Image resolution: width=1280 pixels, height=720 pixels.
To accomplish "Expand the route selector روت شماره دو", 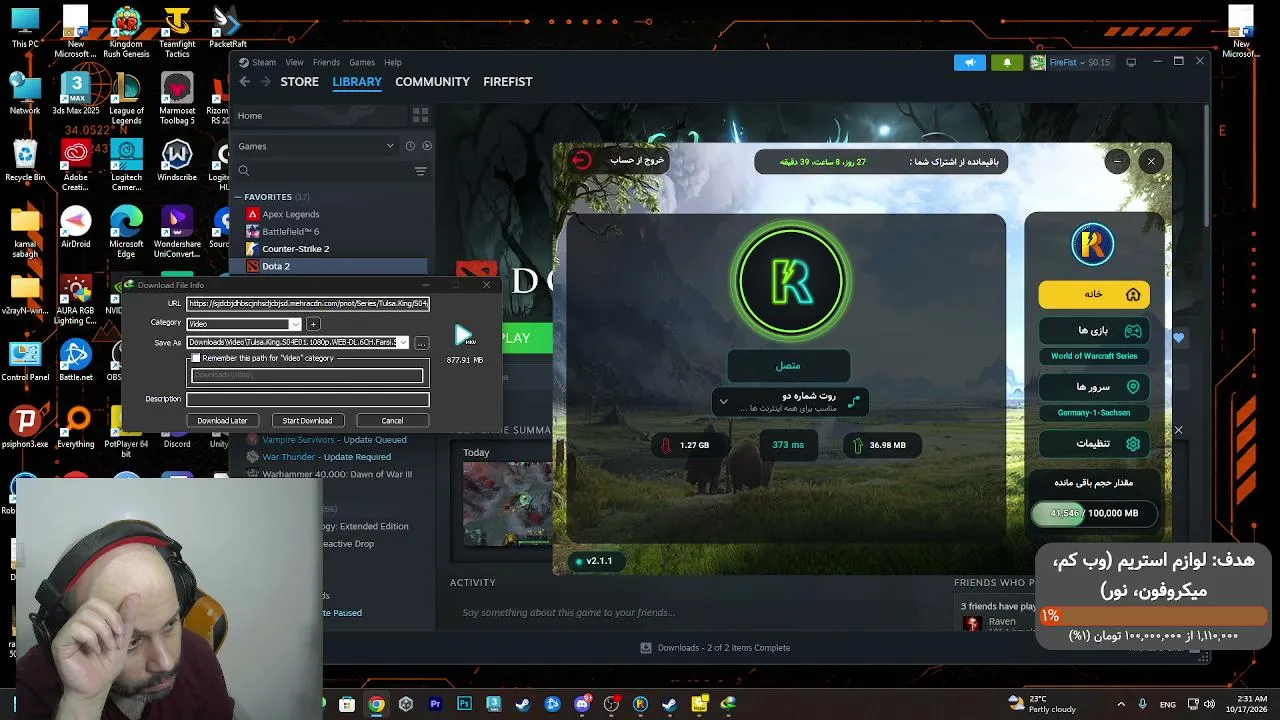I will (x=724, y=402).
